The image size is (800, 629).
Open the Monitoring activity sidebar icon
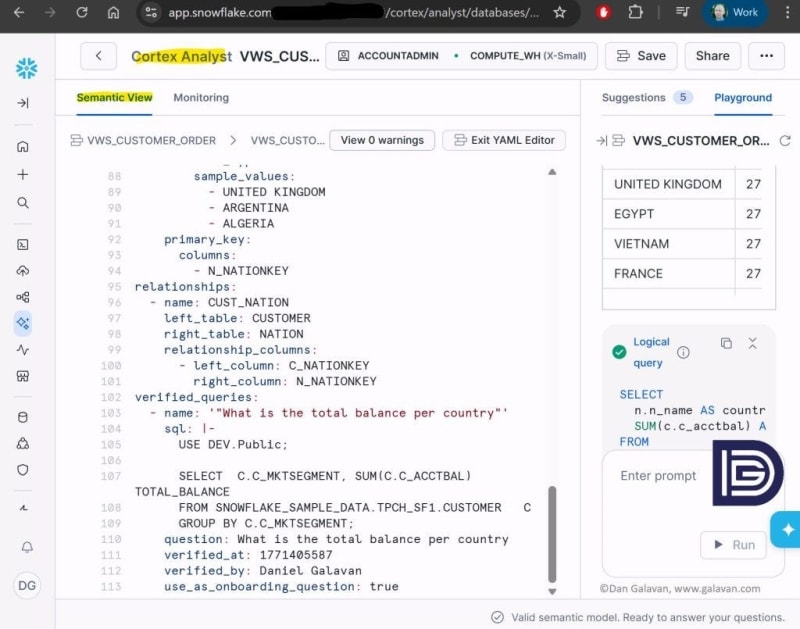click(22, 350)
